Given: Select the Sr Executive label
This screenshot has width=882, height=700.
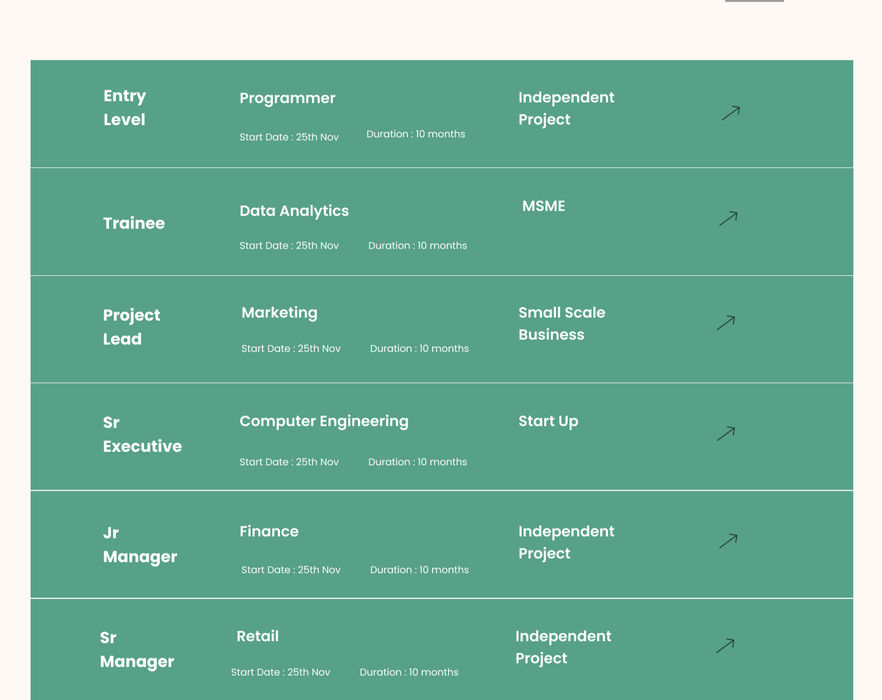Looking at the screenshot, I should [142, 434].
